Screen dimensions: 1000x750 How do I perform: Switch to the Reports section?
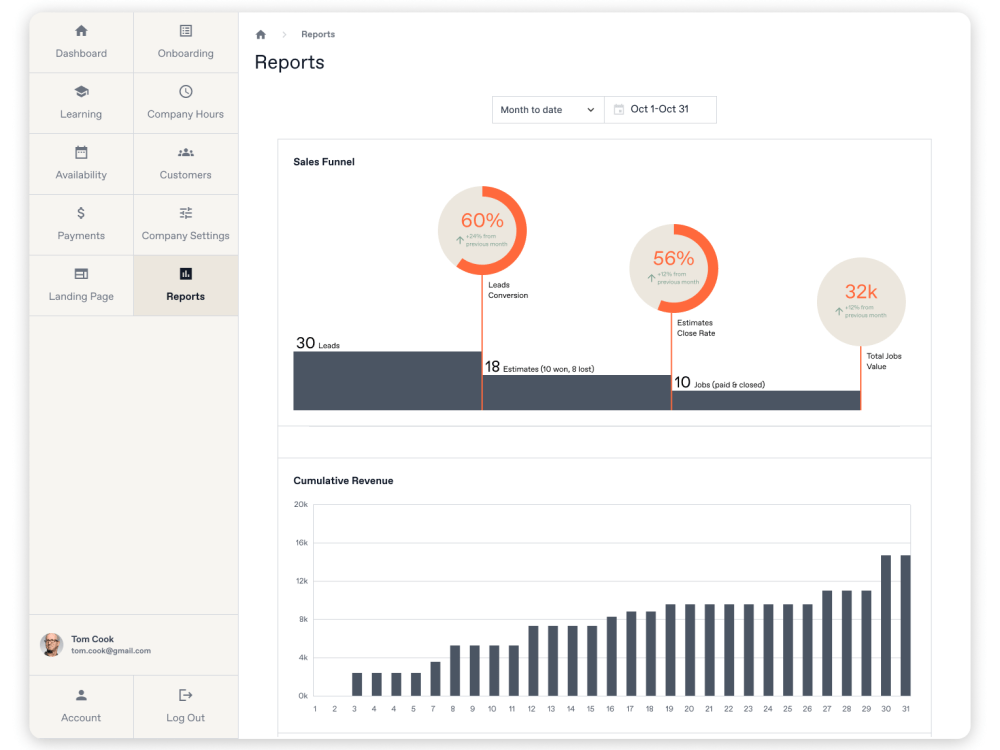[x=185, y=285]
